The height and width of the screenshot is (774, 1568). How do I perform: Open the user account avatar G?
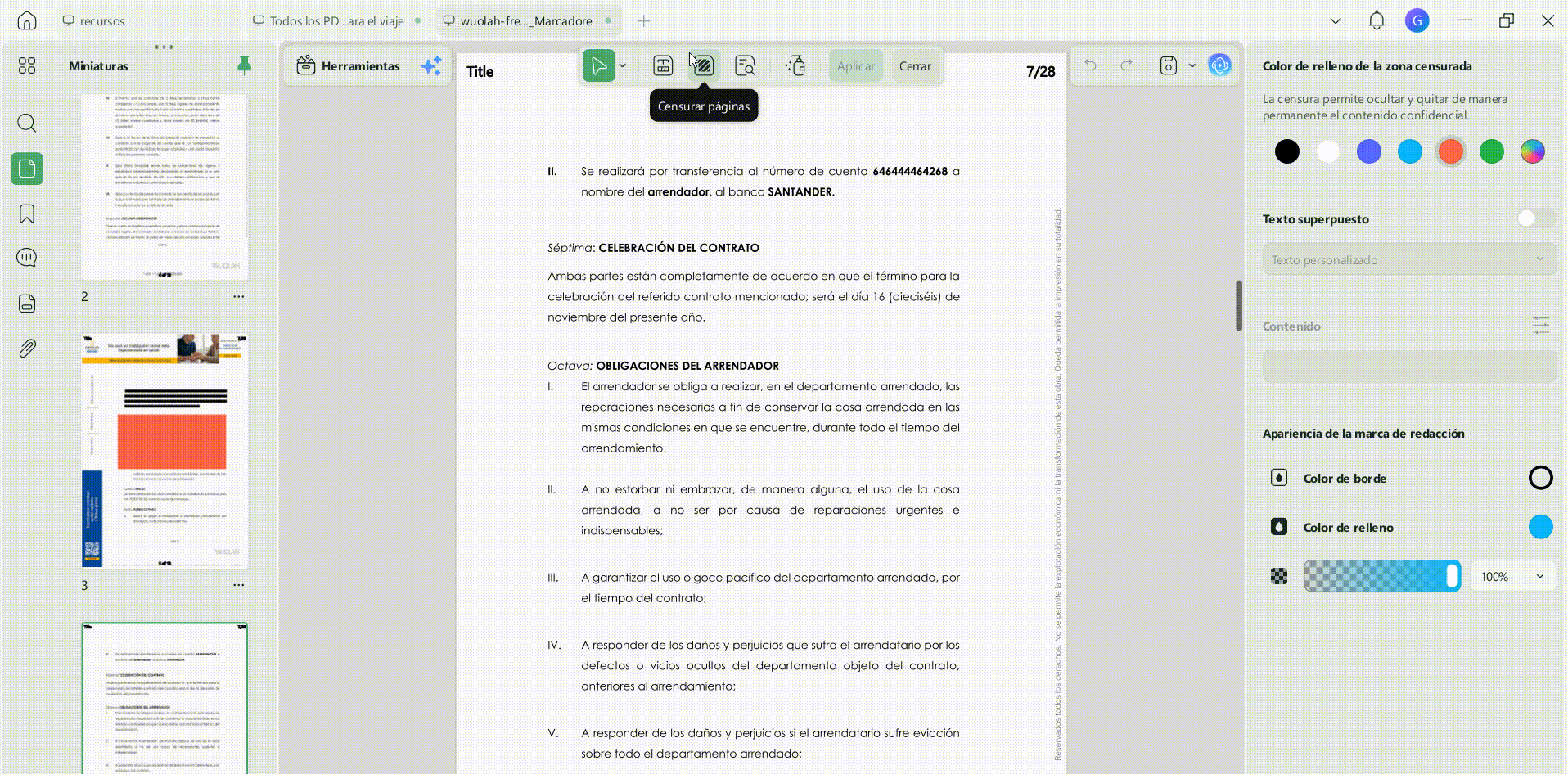[x=1417, y=20]
